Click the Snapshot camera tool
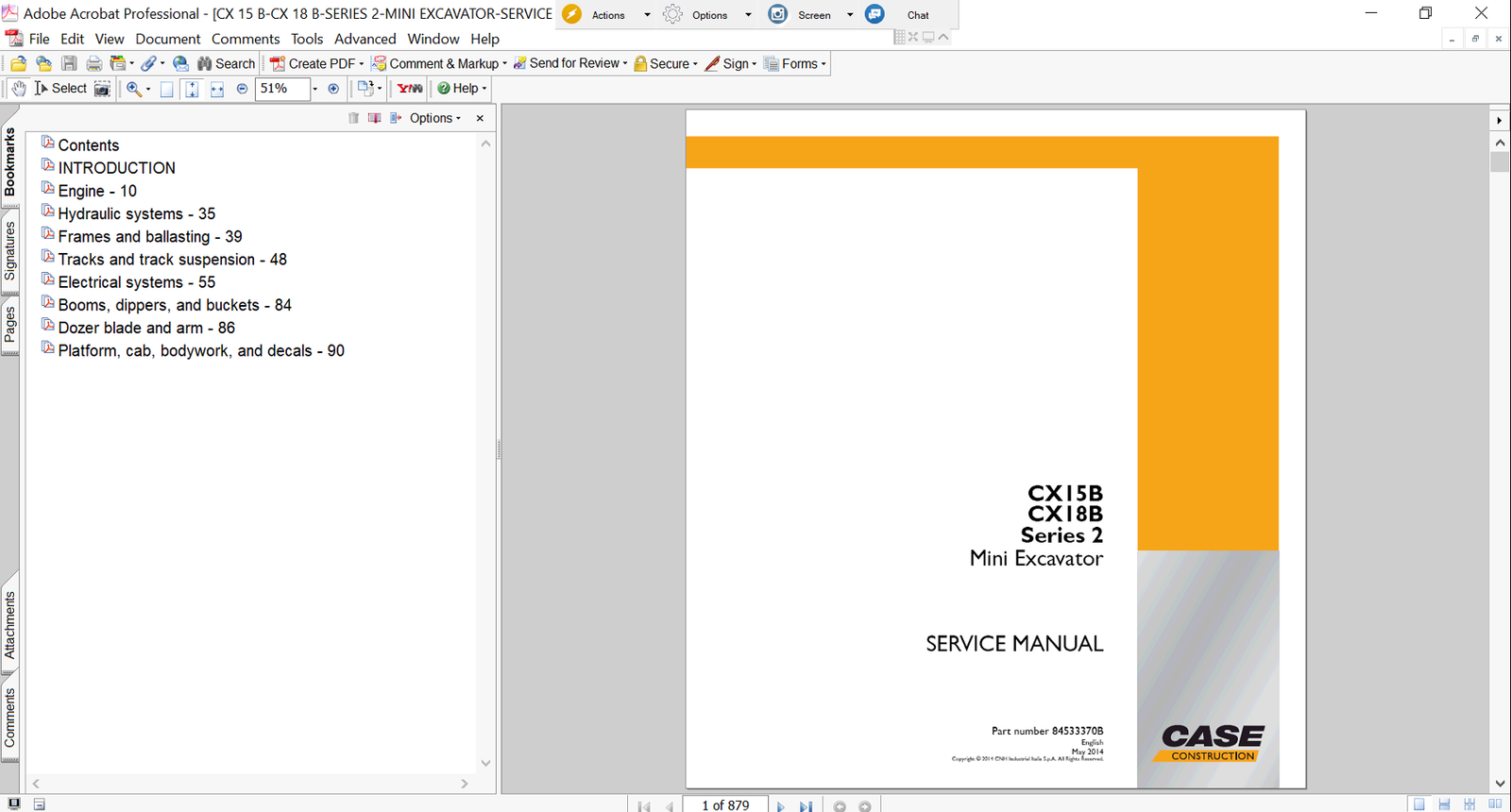This screenshot has height=812, width=1511. (102, 89)
